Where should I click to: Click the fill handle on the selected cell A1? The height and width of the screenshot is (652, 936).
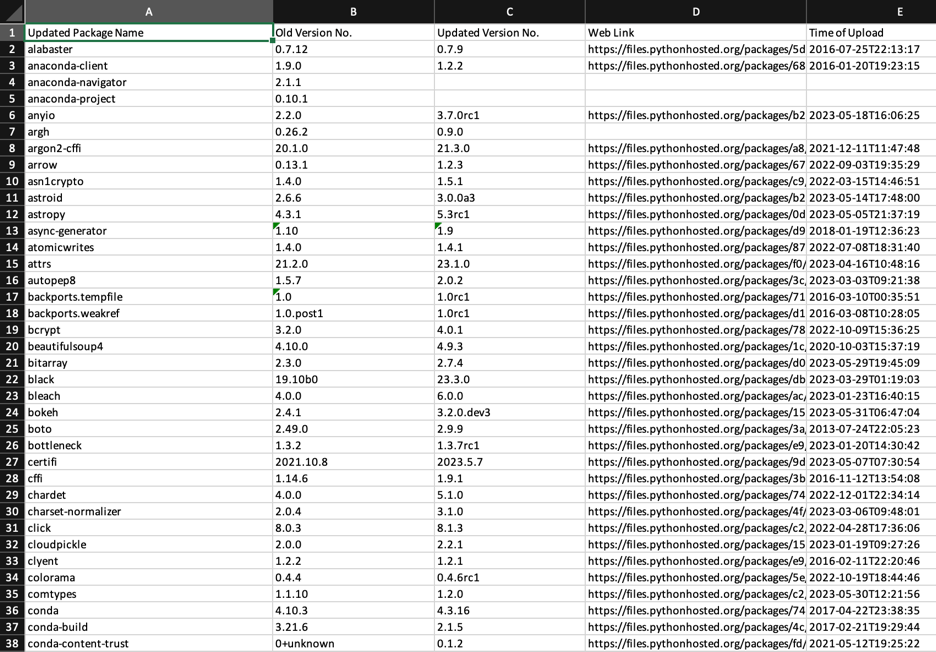[x=272, y=40]
